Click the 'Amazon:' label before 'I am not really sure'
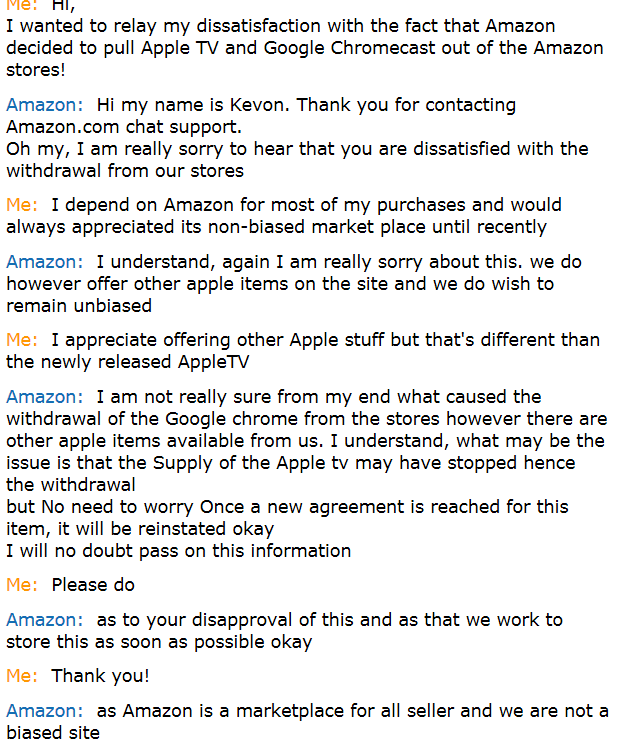 44,396
